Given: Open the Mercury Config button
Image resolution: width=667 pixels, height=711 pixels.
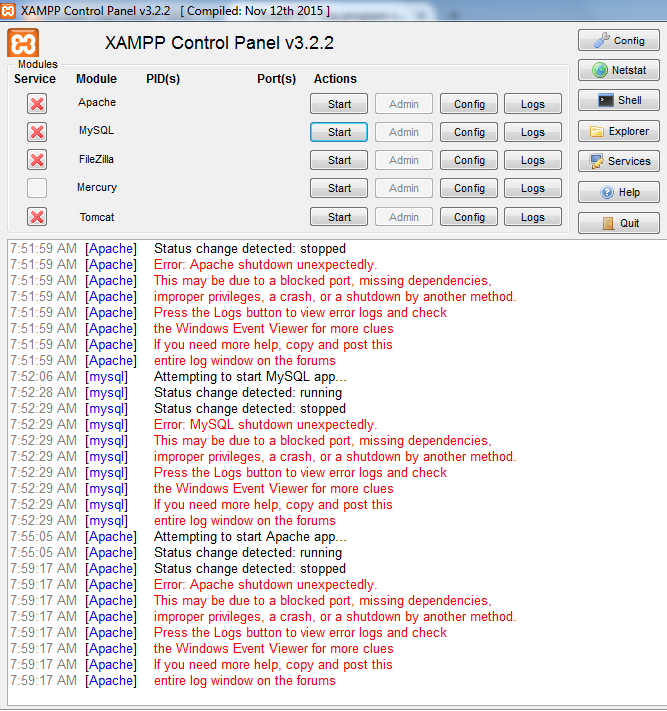Looking at the screenshot, I should pos(469,188).
